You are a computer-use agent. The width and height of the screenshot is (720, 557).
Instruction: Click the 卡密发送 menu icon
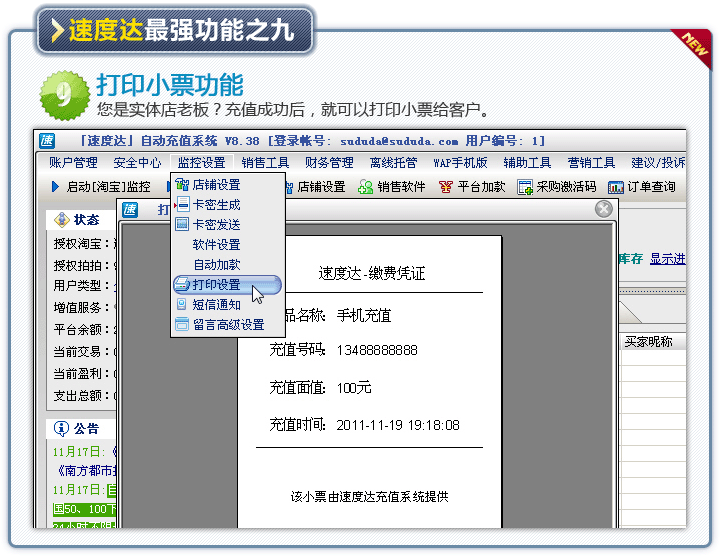182,224
